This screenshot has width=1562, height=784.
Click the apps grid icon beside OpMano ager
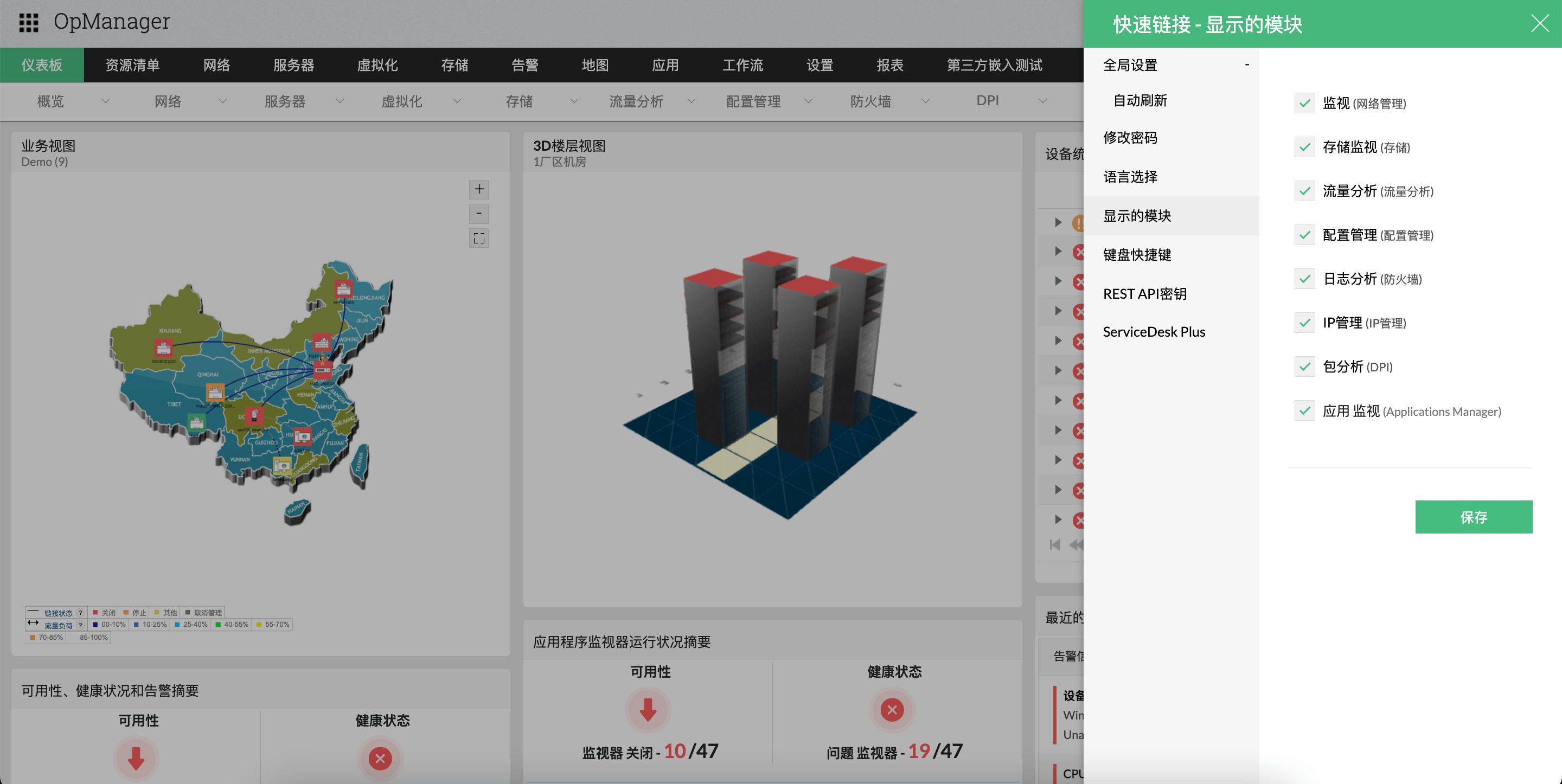click(x=29, y=23)
